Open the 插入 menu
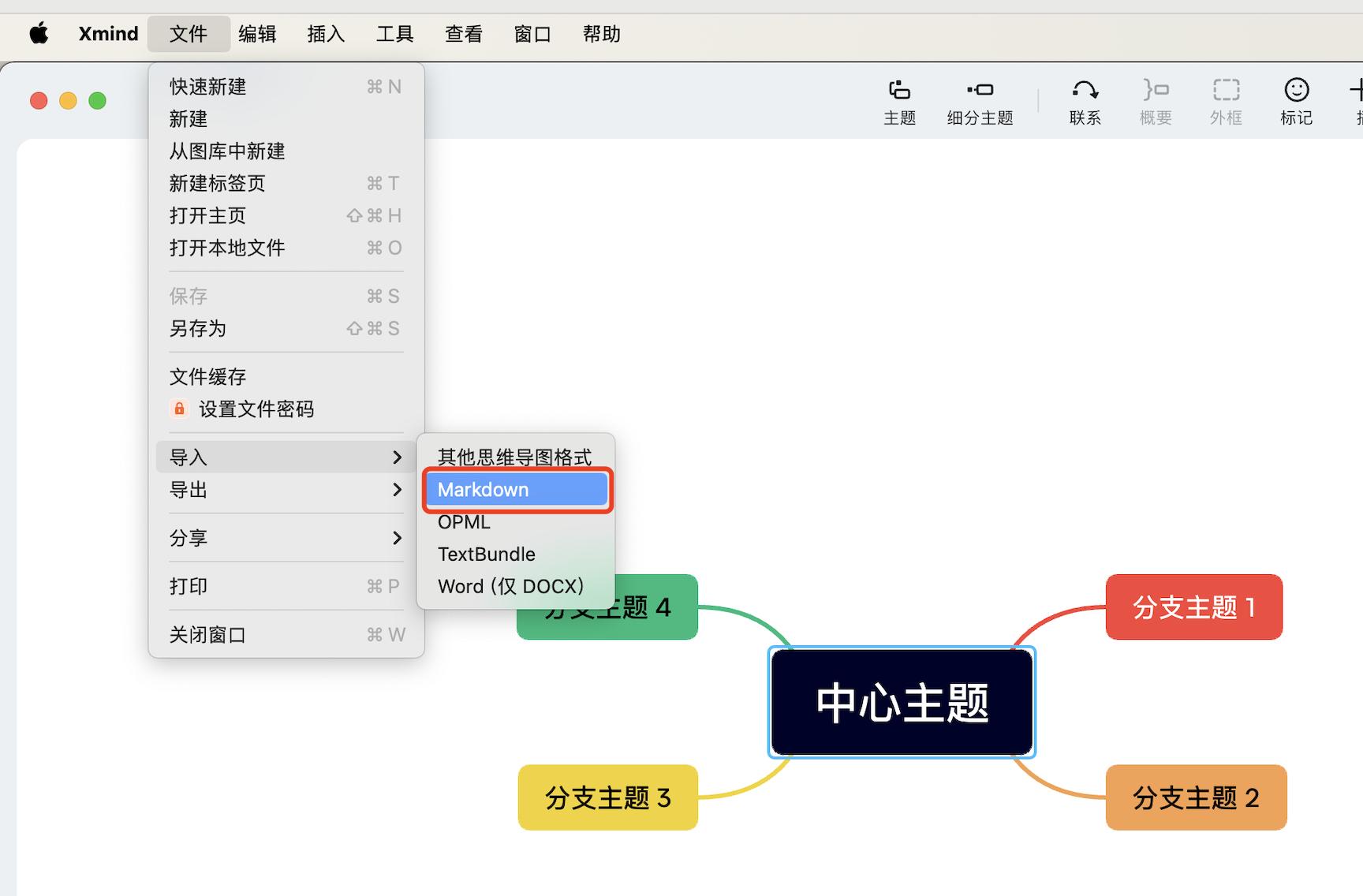The image size is (1363, 896). pos(326,34)
